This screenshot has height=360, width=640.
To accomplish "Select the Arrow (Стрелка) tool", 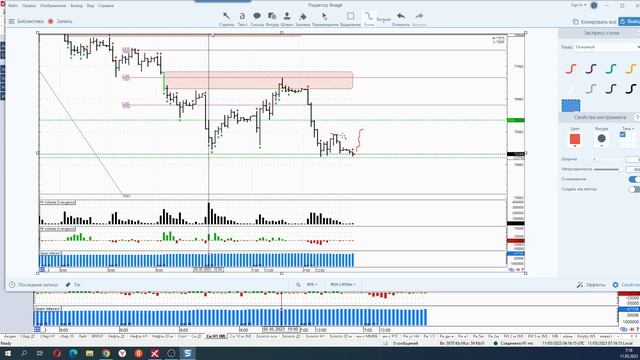I will pos(226,19).
